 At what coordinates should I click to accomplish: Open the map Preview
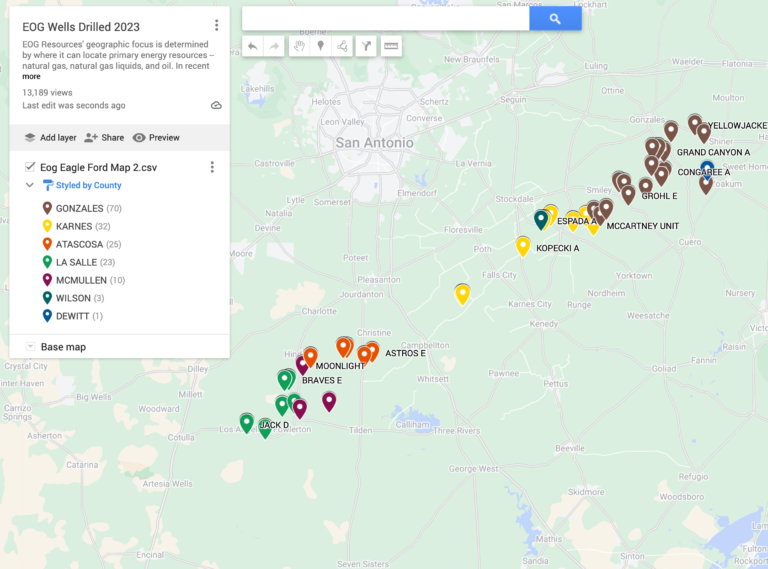(x=156, y=138)
